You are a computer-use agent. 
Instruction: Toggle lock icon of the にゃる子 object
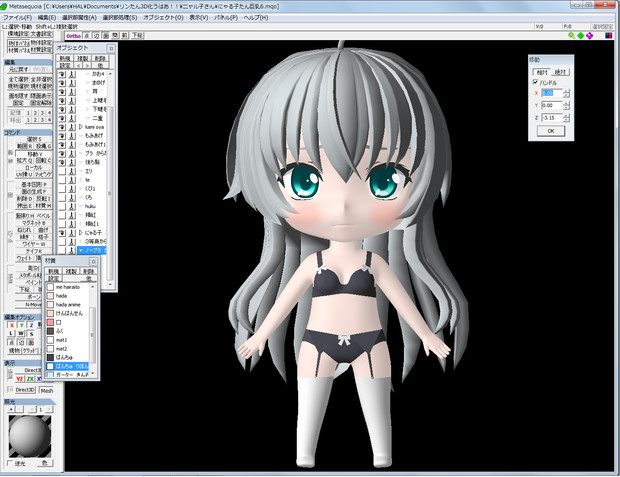[x=72, y=233]
